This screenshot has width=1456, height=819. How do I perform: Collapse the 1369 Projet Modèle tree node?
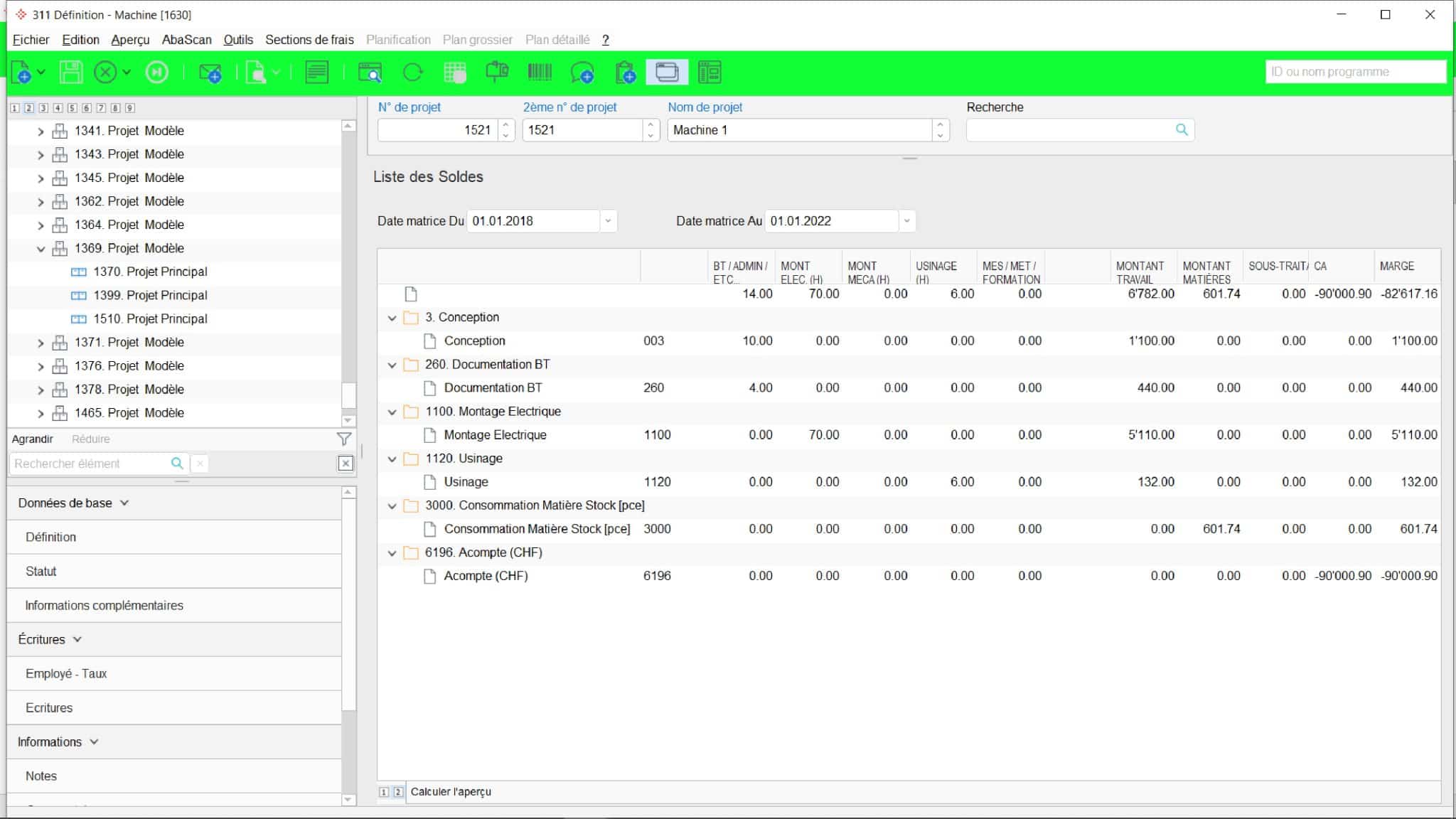[x=41, y=248]
